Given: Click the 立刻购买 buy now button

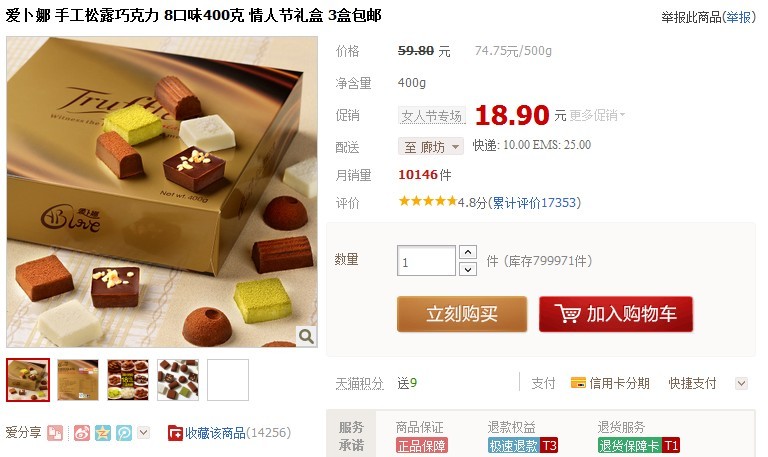Looking at the screenshot, I should [462, 314].
